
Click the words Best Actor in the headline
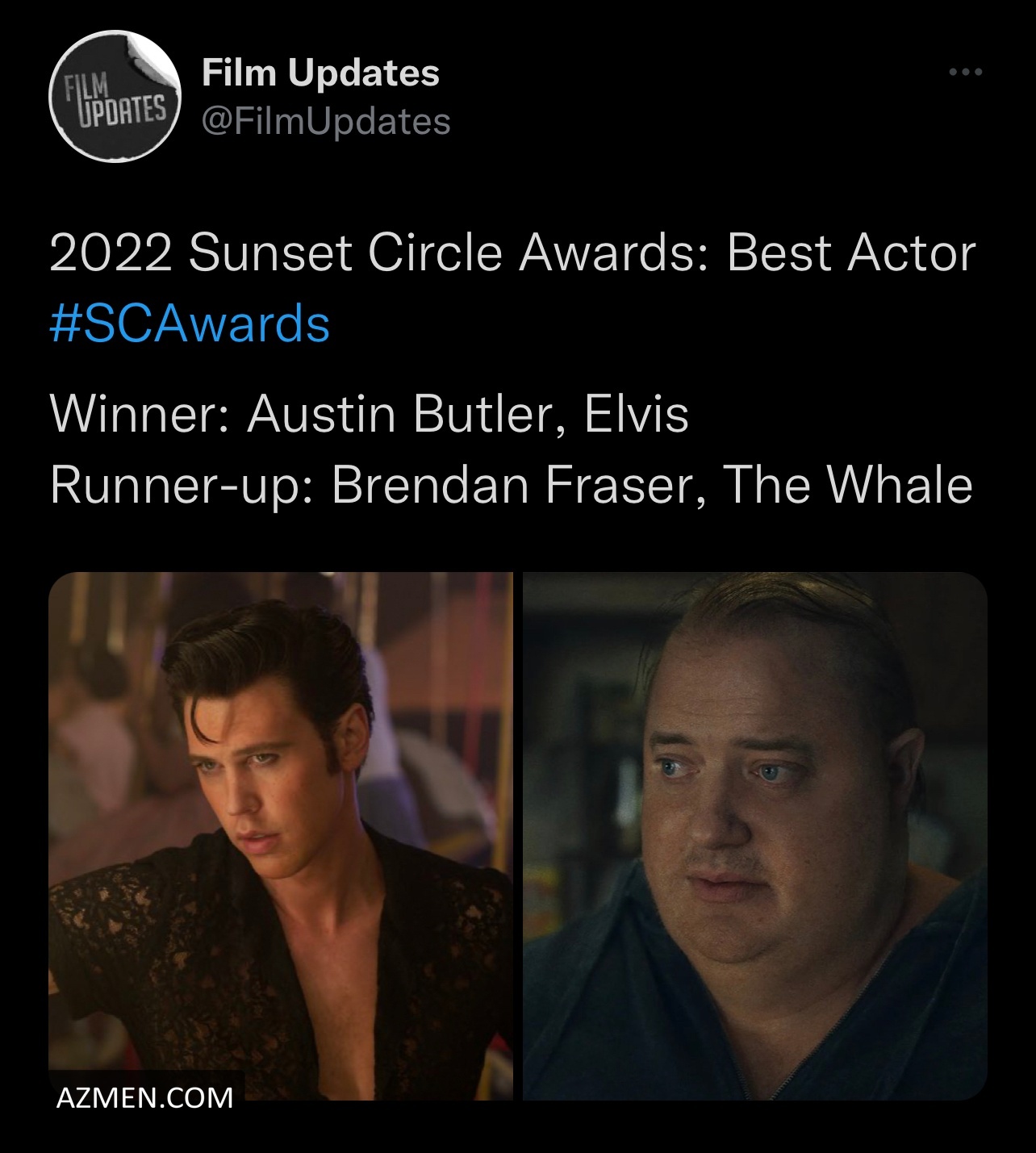tap(851, 253)
